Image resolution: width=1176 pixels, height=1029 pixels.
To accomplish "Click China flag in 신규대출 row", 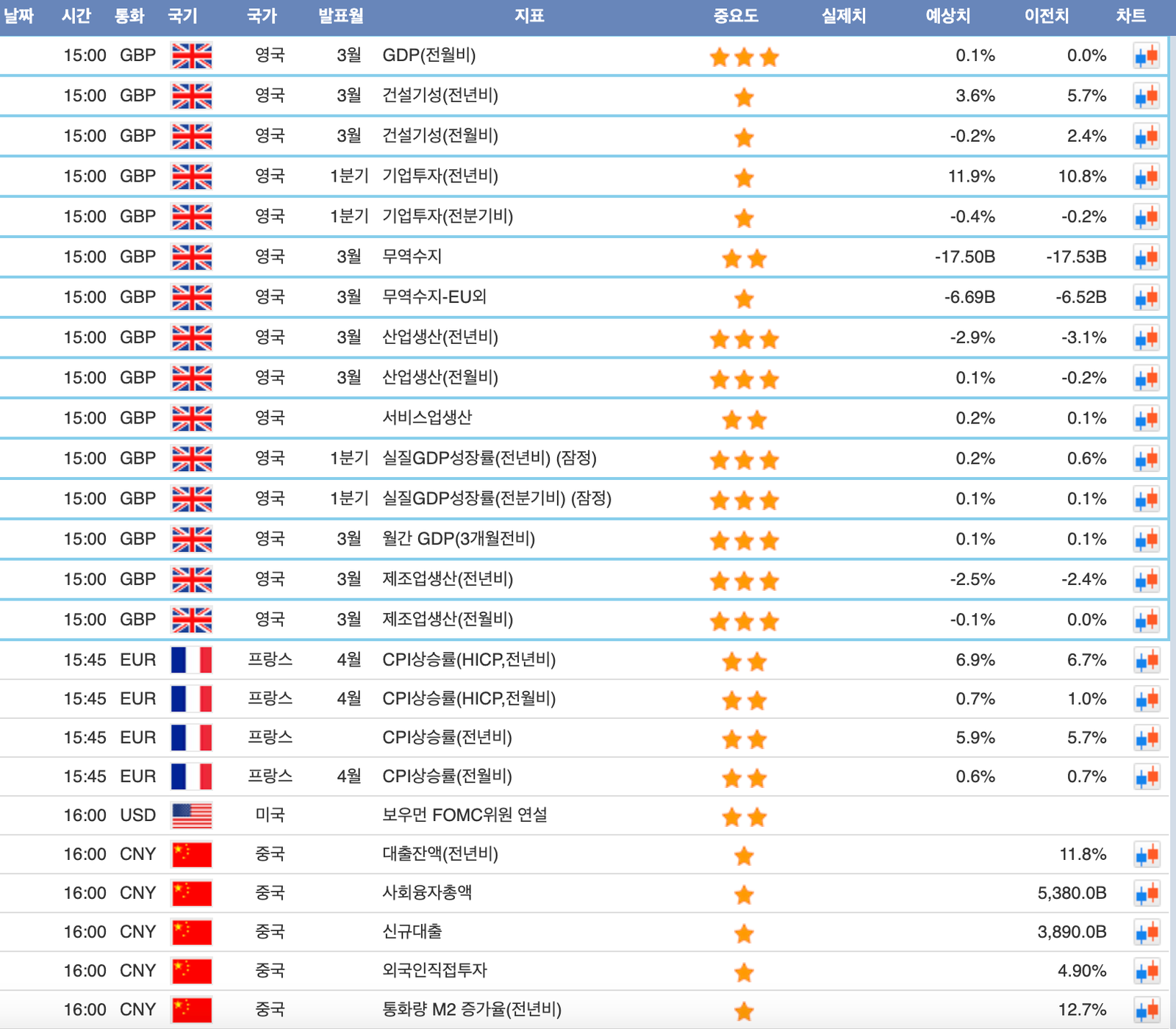I will [x=191, y=933].
